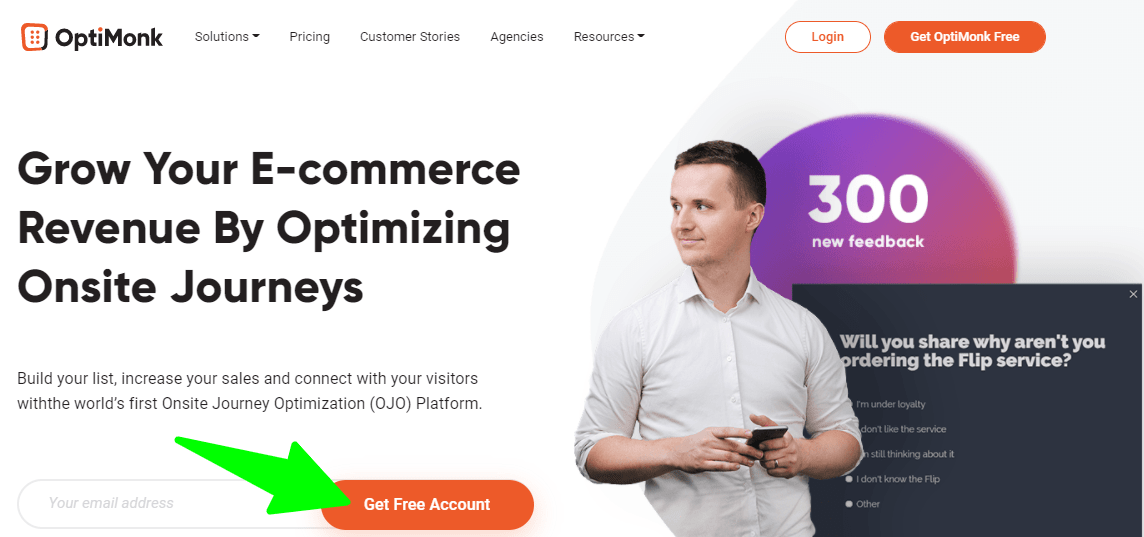Image resolution: width=1144 pixels, height=537 pixels.
Task: Select "I'm under loyalty" radio option
Action: tap(886, 404)
